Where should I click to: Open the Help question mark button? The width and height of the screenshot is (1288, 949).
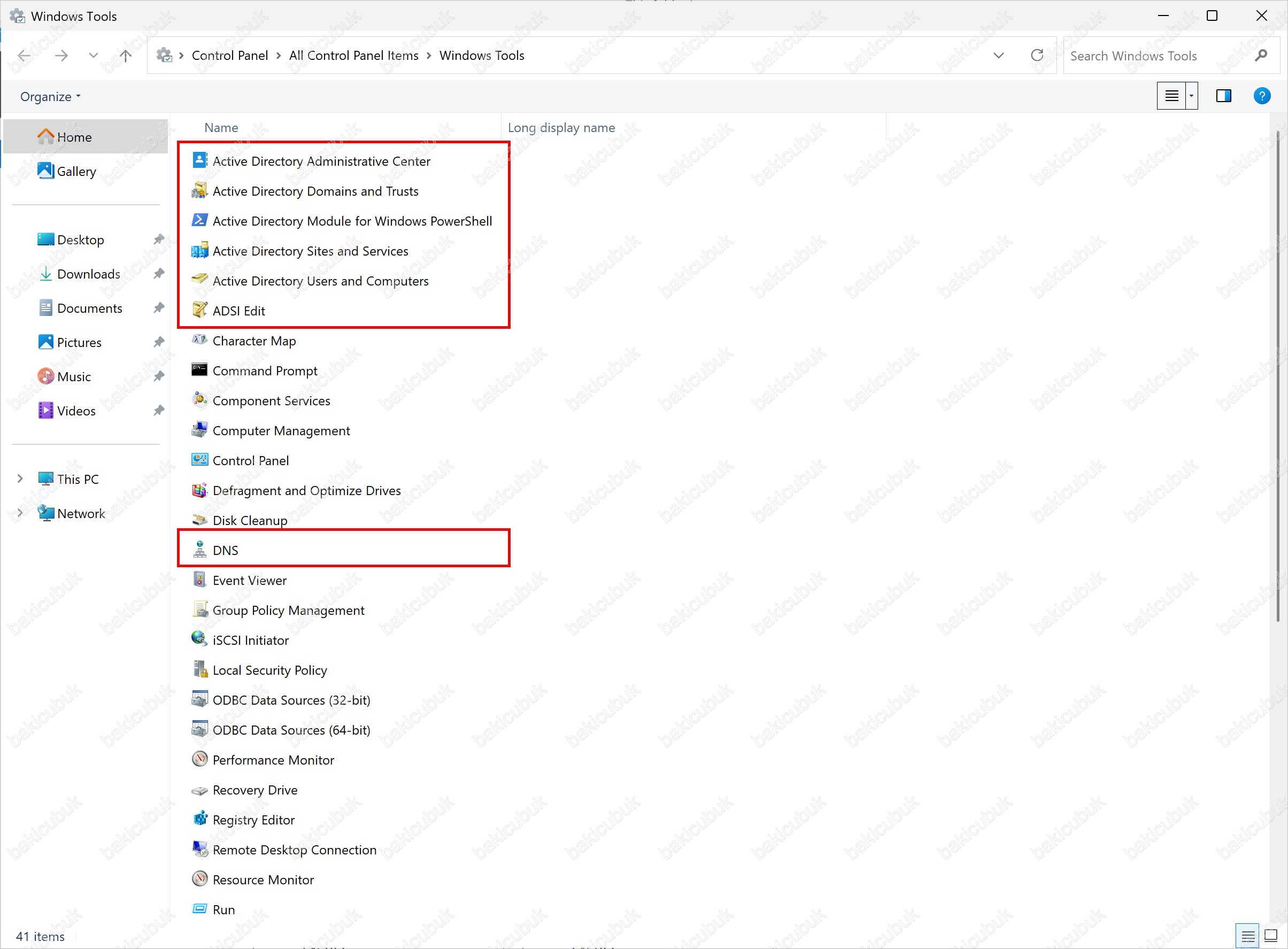(1262, 95)
